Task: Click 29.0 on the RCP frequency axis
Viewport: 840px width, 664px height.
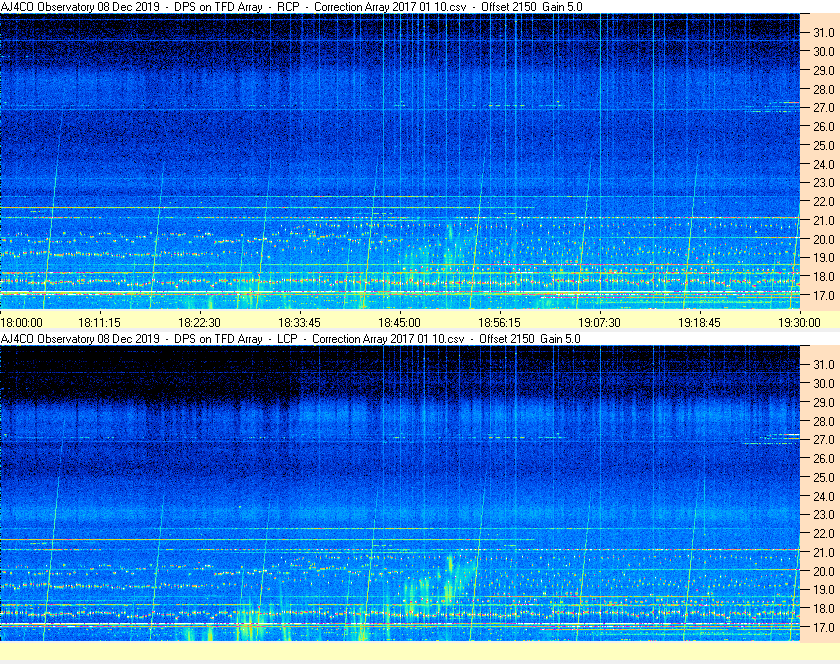Action: pyautogui.click(x=824, y=70)
